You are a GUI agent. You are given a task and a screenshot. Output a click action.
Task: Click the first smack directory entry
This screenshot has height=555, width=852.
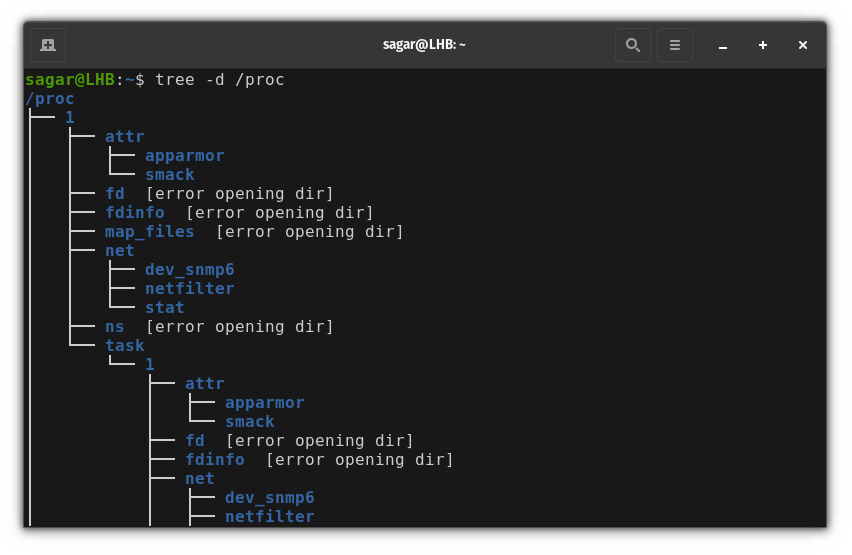(170, 174)
